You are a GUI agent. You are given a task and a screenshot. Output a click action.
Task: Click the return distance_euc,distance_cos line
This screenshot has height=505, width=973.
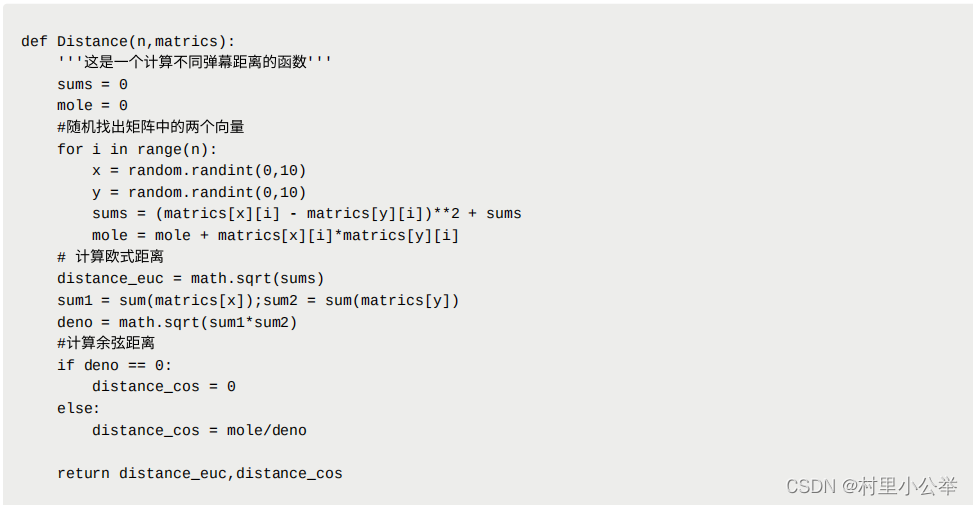[x=200, y=473]
